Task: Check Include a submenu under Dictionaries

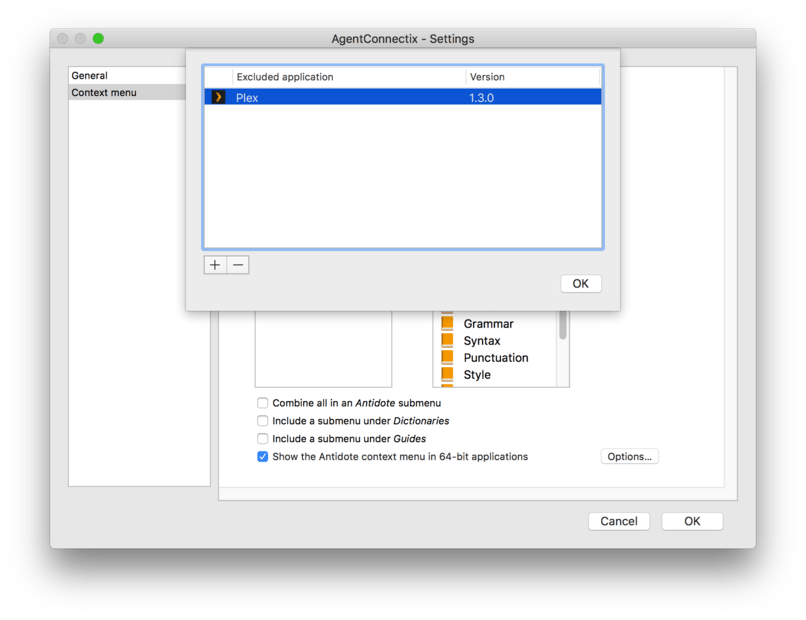Action: [263, 421]
